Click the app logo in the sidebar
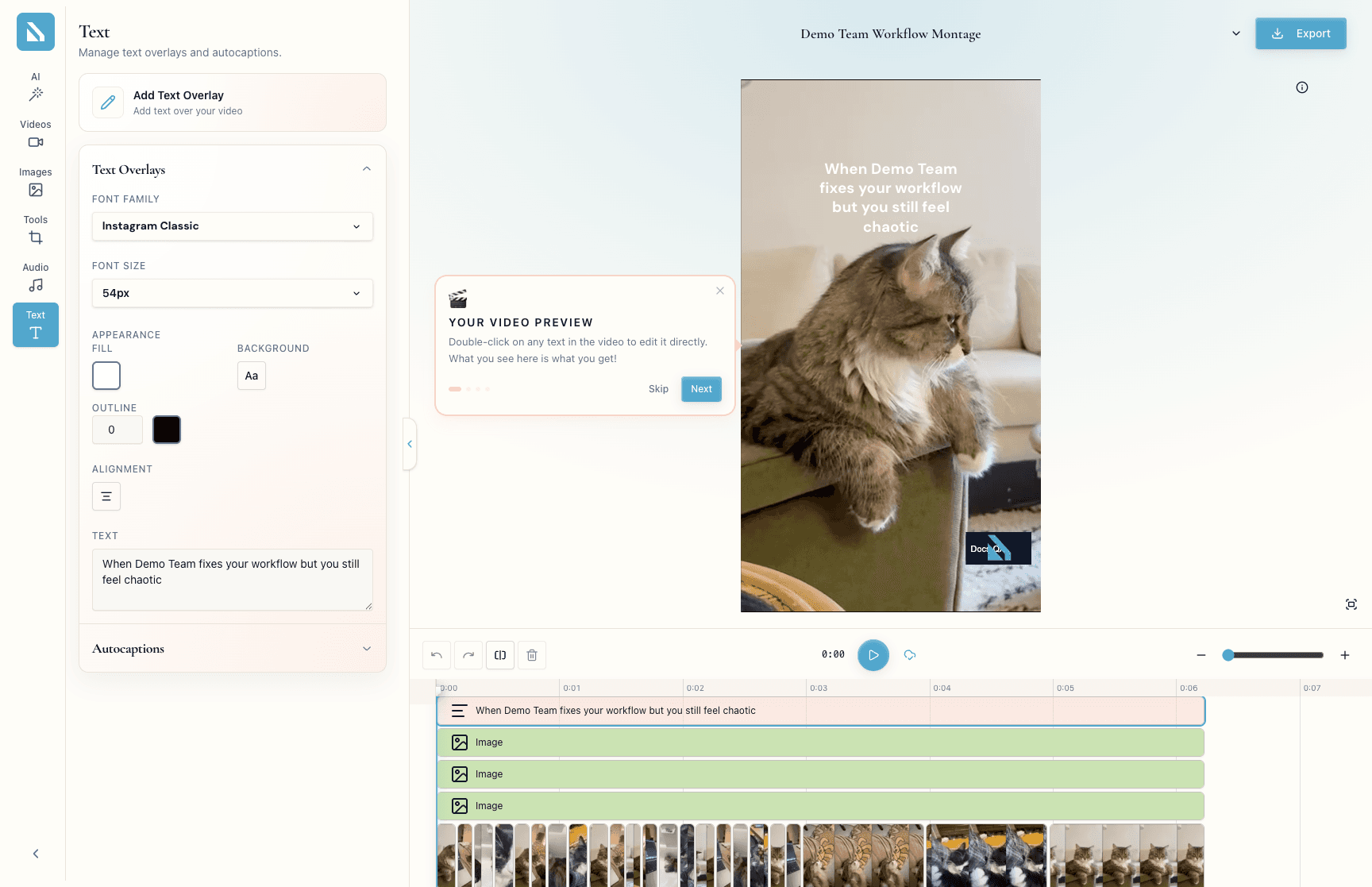Viewport: 1372px width, 887px height. click(36, 32)
